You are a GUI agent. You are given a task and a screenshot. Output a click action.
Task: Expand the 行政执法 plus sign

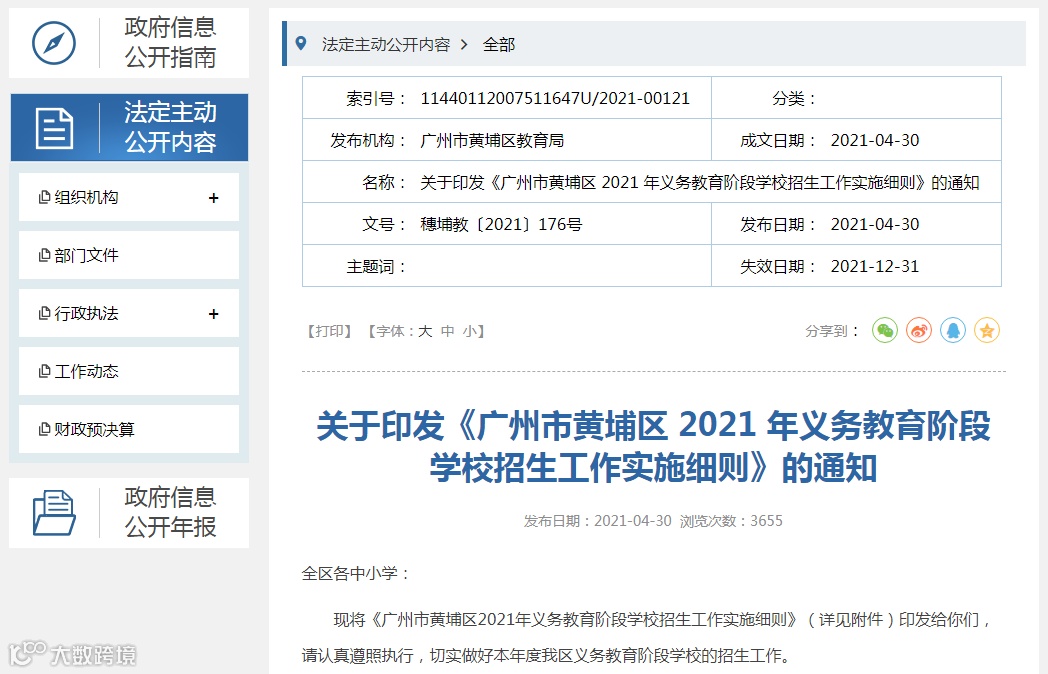tap(214, 314)
